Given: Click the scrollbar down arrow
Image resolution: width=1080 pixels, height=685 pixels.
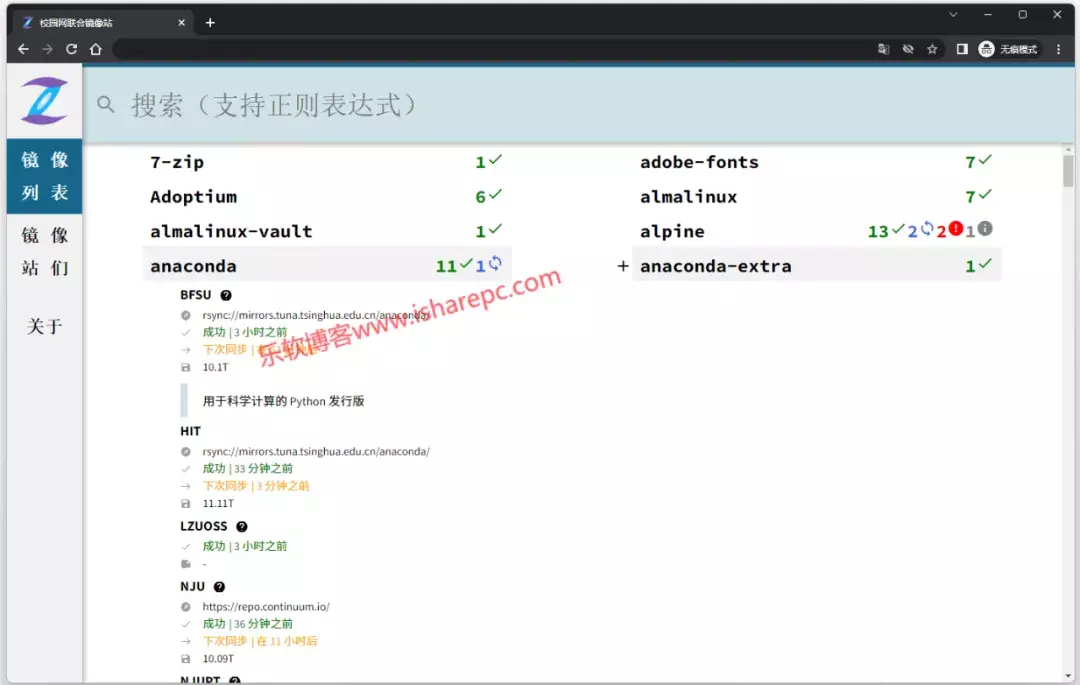Looking at the screenshot, I should (1068, 676).
